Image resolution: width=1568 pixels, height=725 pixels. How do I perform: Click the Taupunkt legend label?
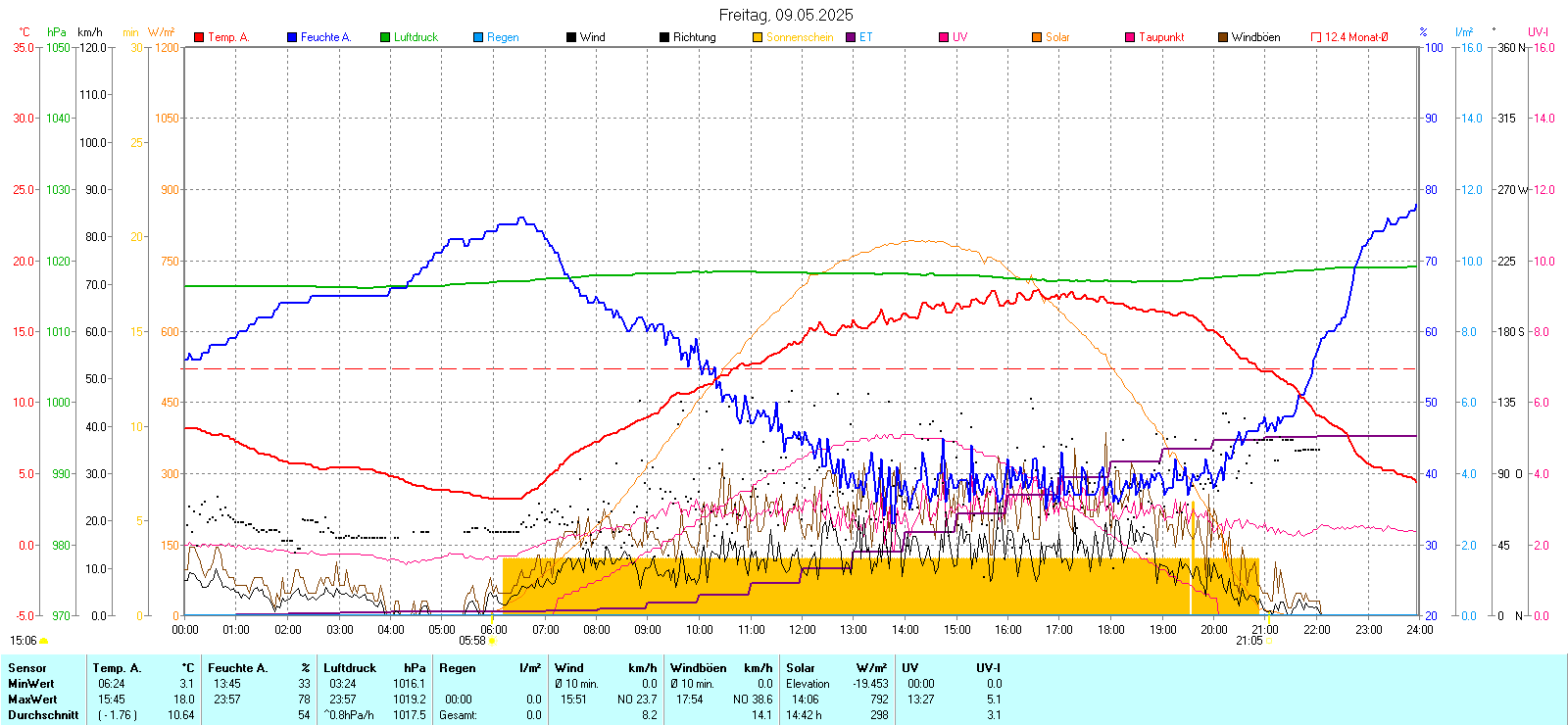click(x=1161, y=37)
